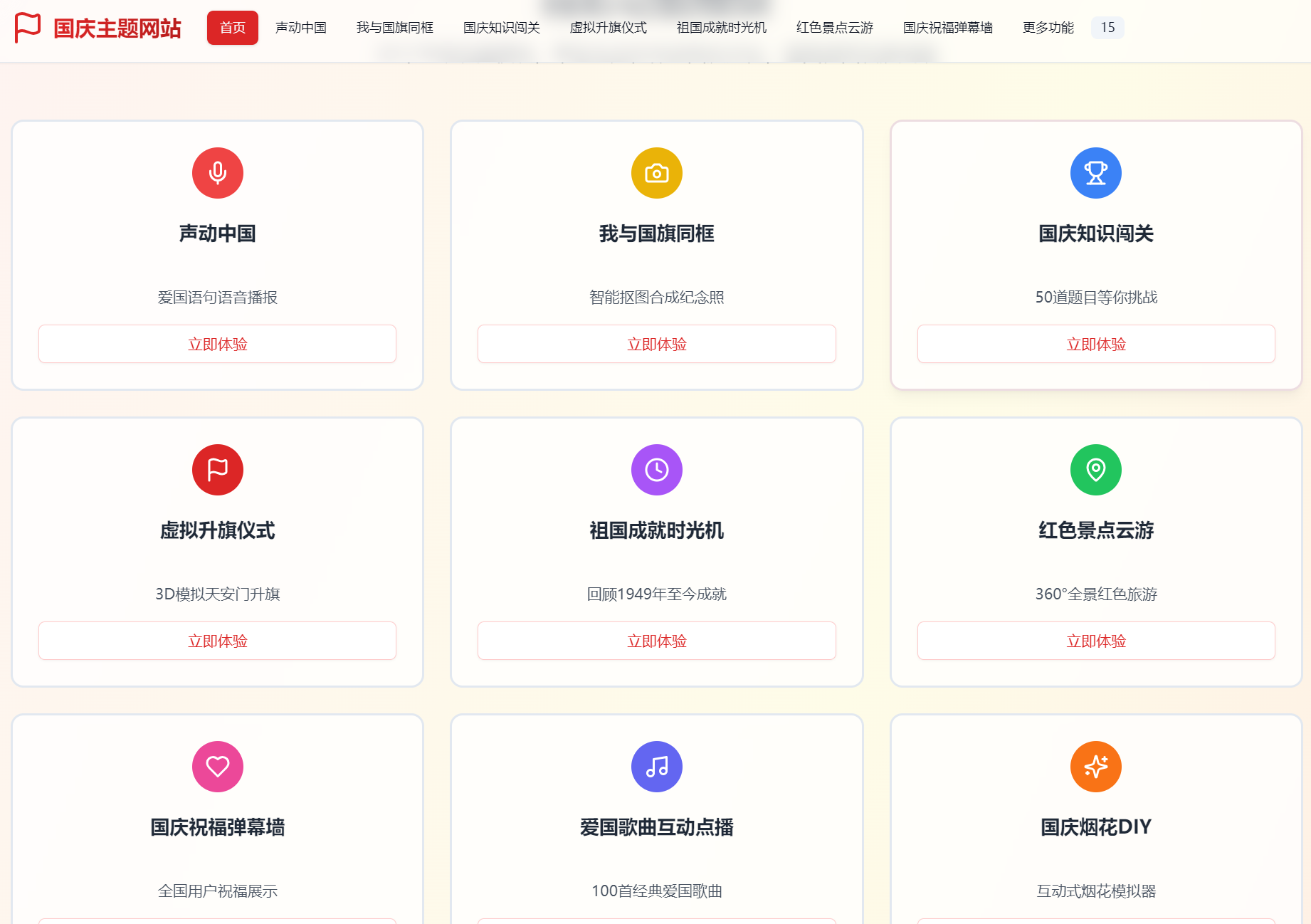Click the red microphone icon for 声动中国

point(218,173)
